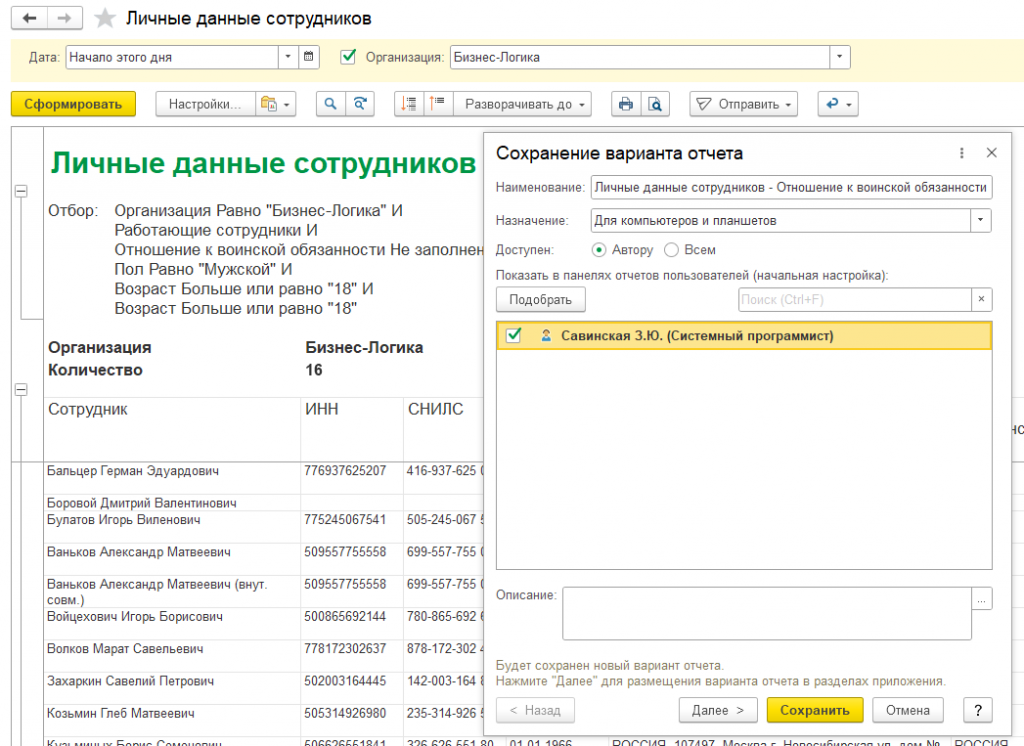The image size is (1024, 746).
Task: Click the Дата field 'Начало этого дня'
Action: (172, 57)
